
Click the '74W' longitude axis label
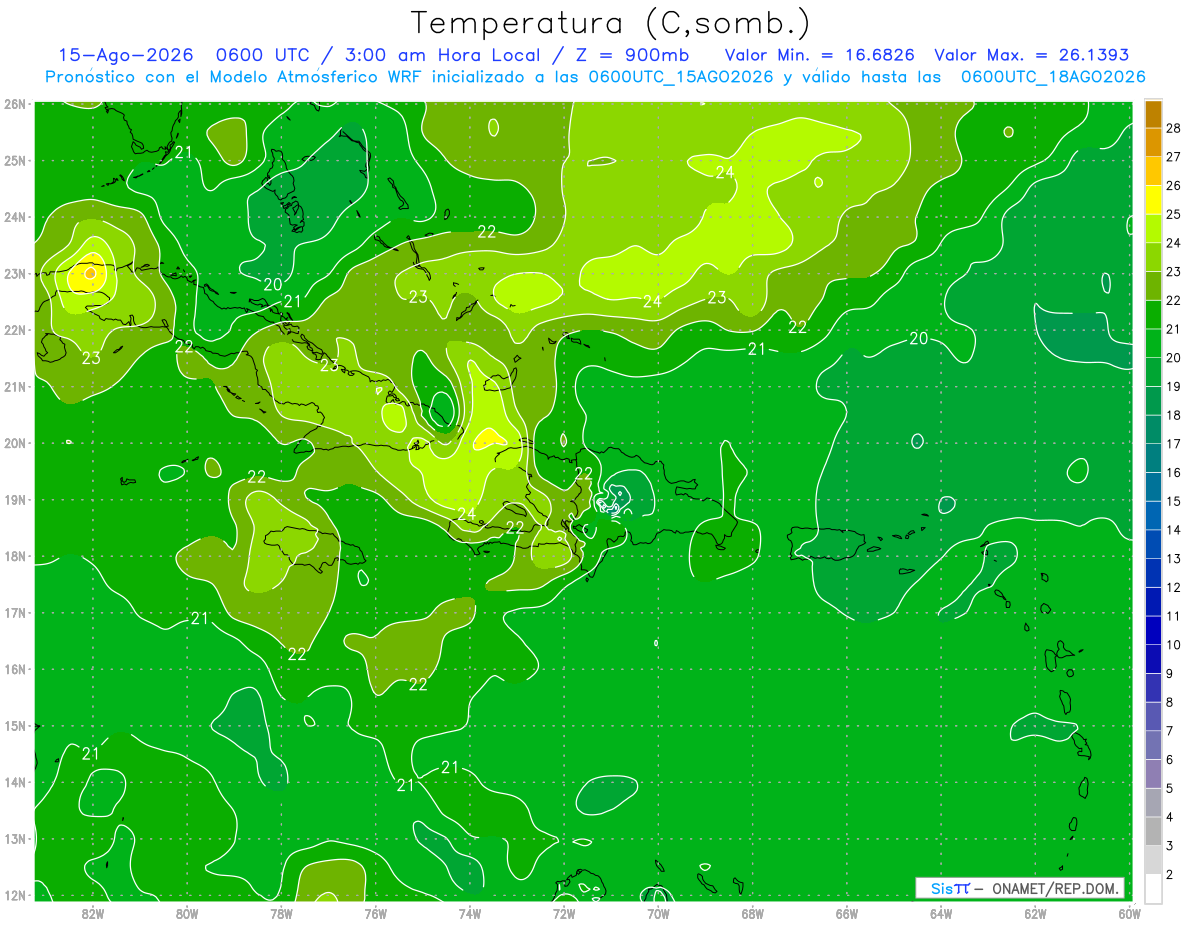469,913
